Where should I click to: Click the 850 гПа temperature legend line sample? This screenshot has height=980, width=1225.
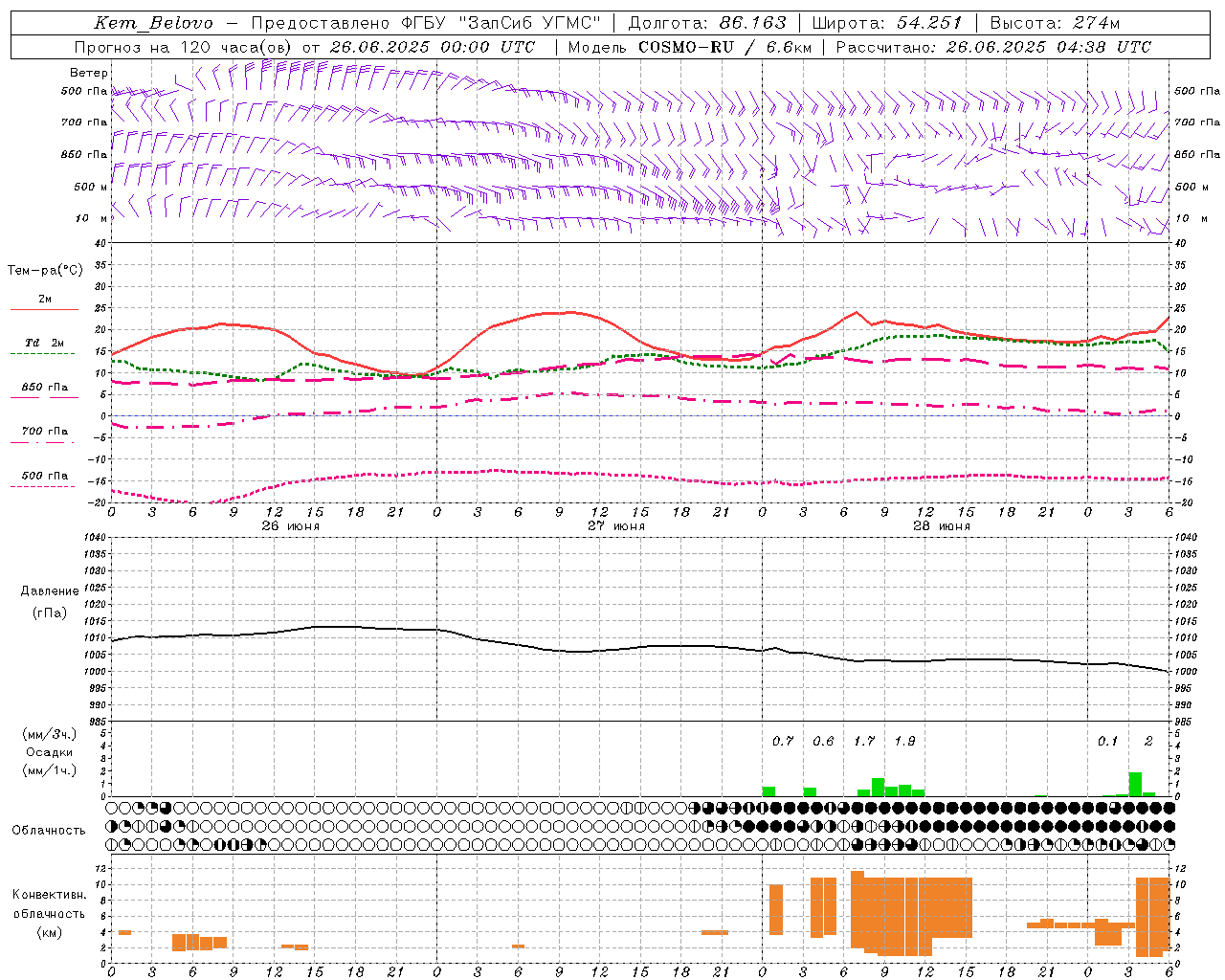pos(44,397)
